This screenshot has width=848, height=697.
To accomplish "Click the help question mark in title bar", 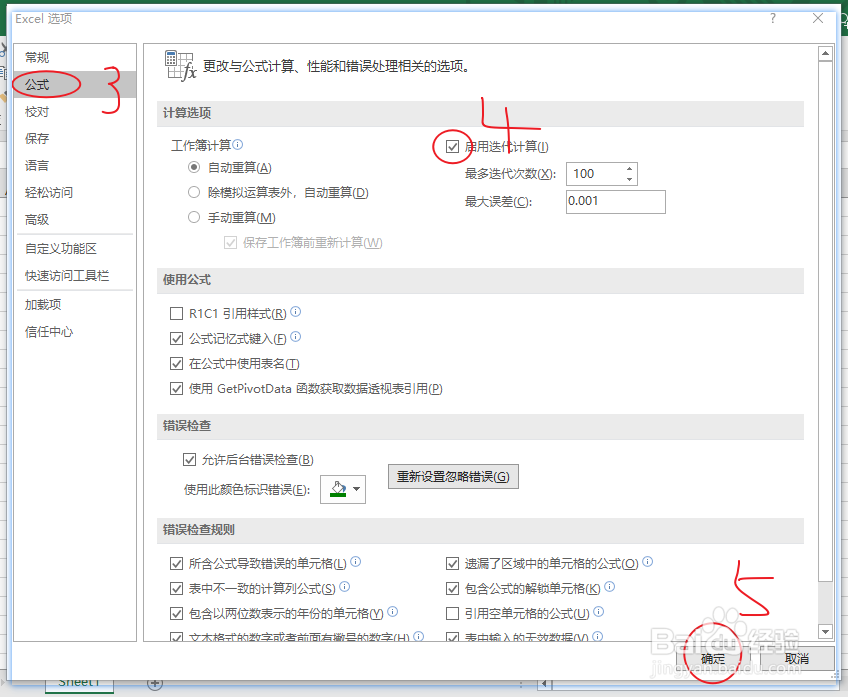I will (773, 18).
